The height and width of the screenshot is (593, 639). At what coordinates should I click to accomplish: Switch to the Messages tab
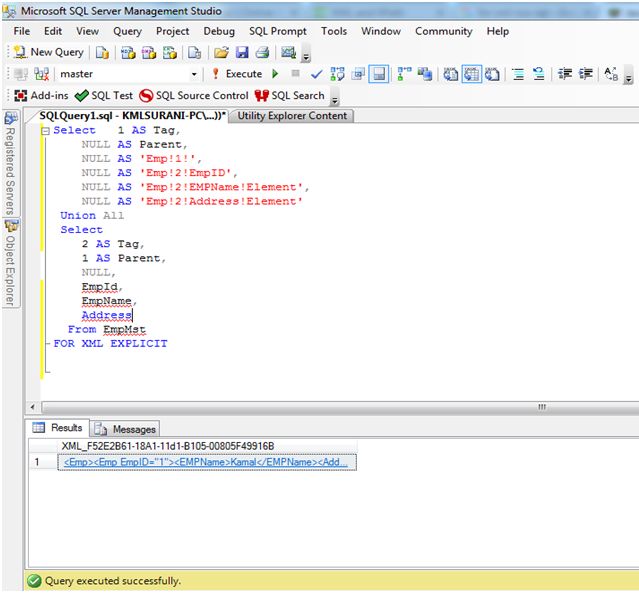tap(126, 429)
